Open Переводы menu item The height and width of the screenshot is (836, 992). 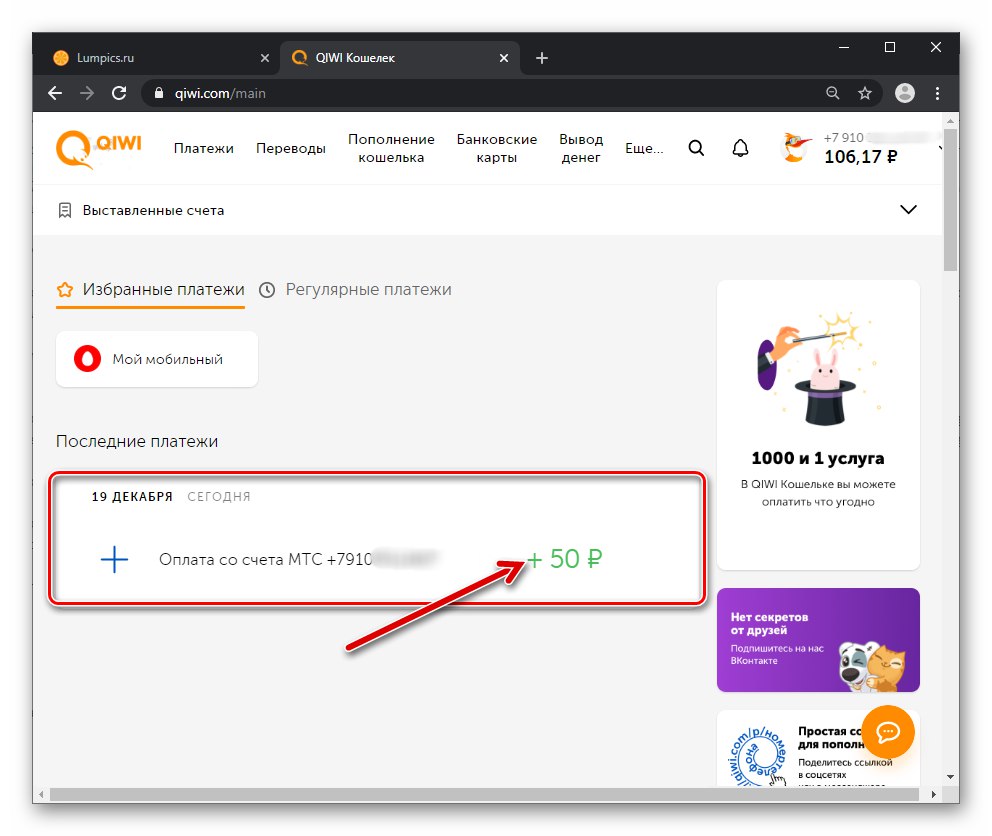point(290,148)
